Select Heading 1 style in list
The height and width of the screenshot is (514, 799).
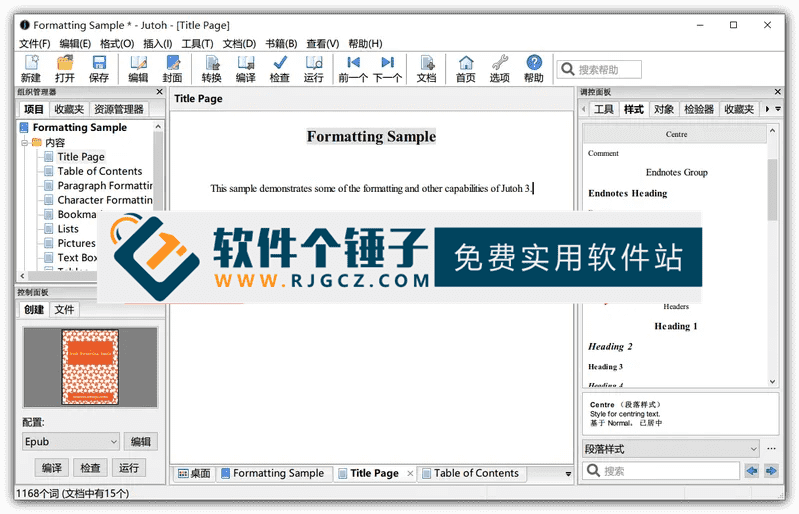click(x=676, y=326)
